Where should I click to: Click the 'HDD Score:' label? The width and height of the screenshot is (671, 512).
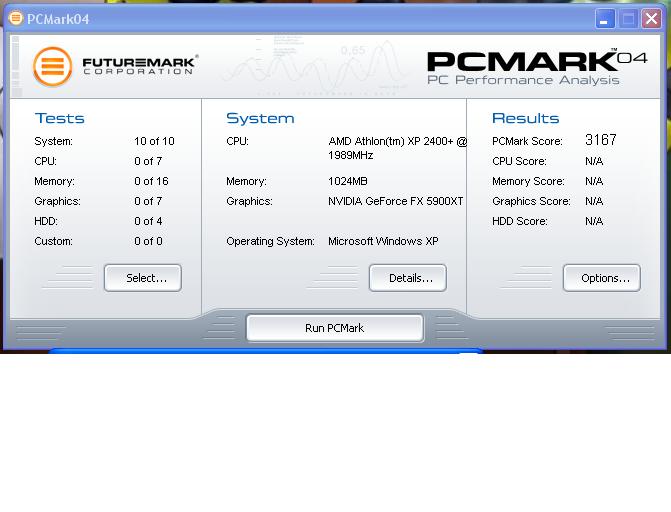520,221
